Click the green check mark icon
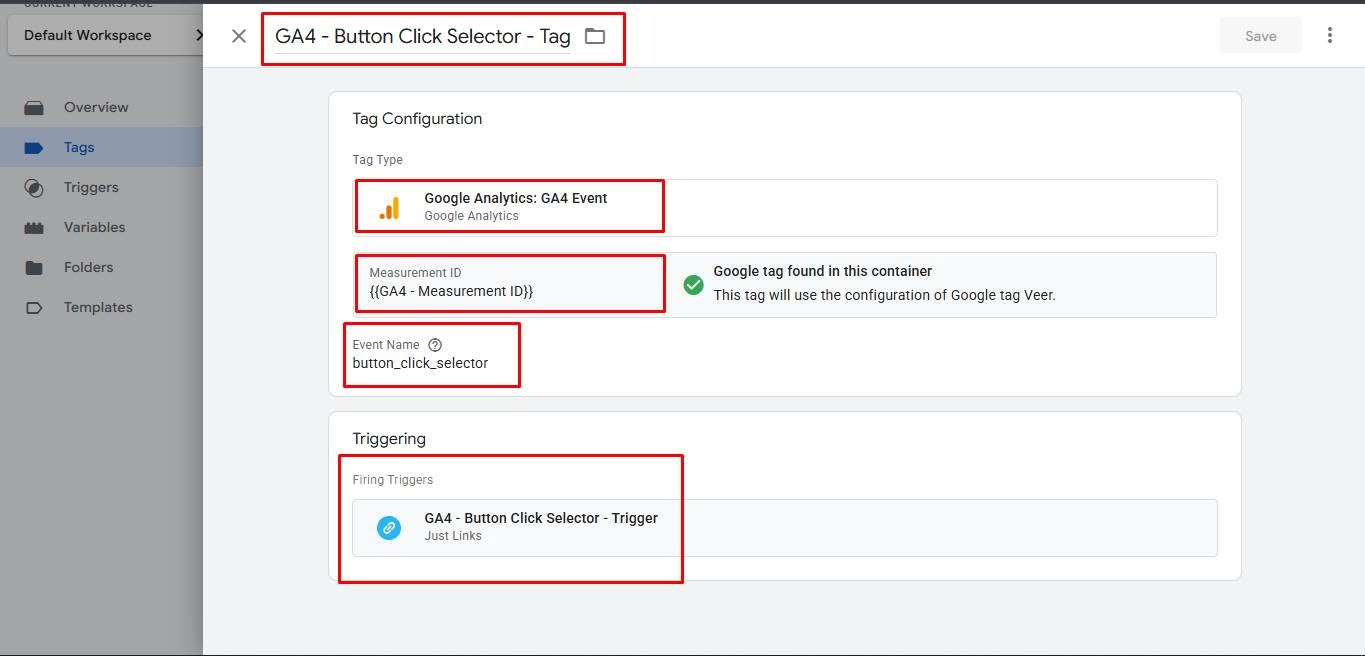This screenshot has height=656, width=1365. coord(693,285)
